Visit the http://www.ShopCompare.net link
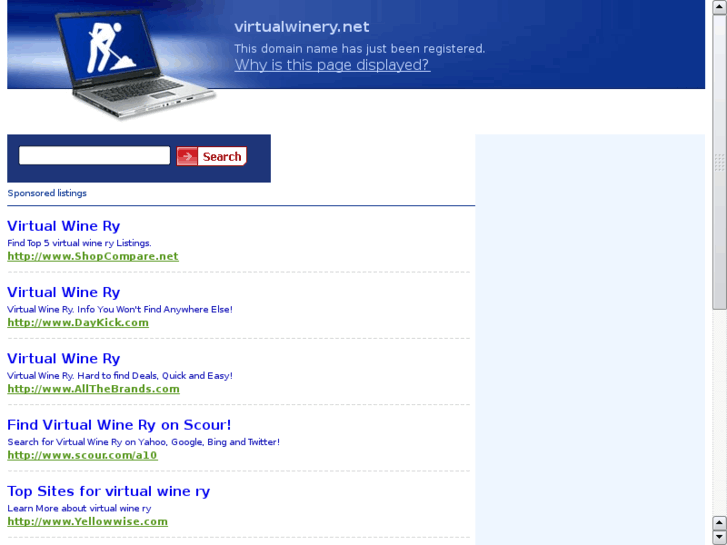Viewport: 727px width, 545px height. point(93,256)
